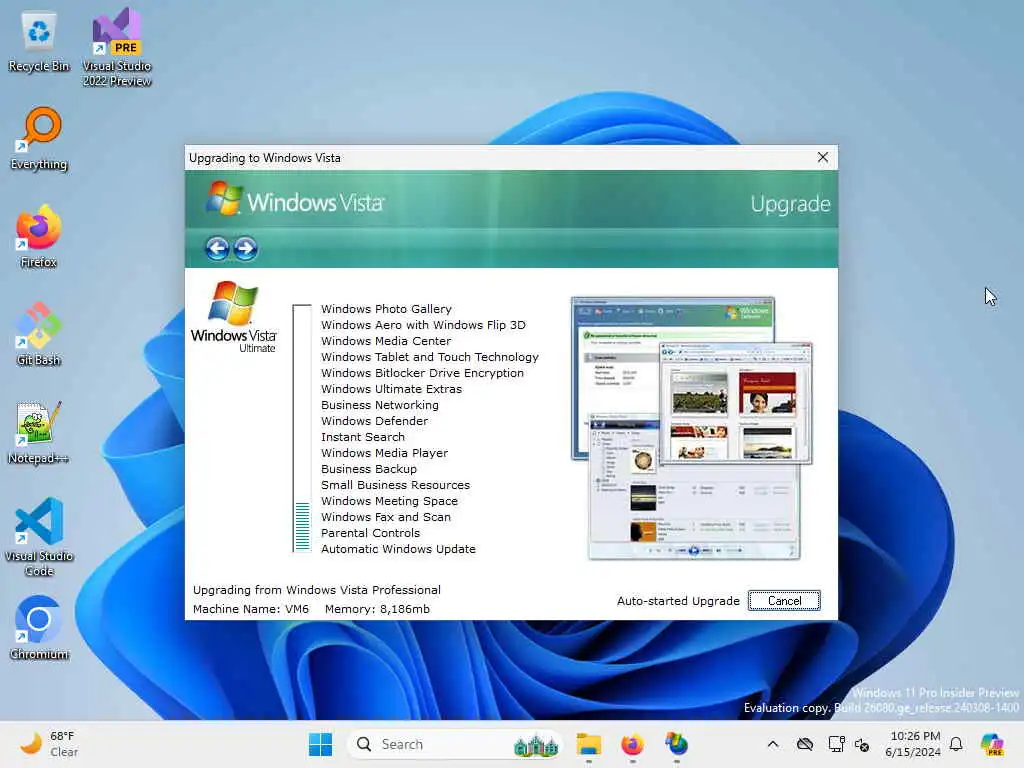Open the Everything search desktop shortcut

pyautogui.click(x=39, y=139)
